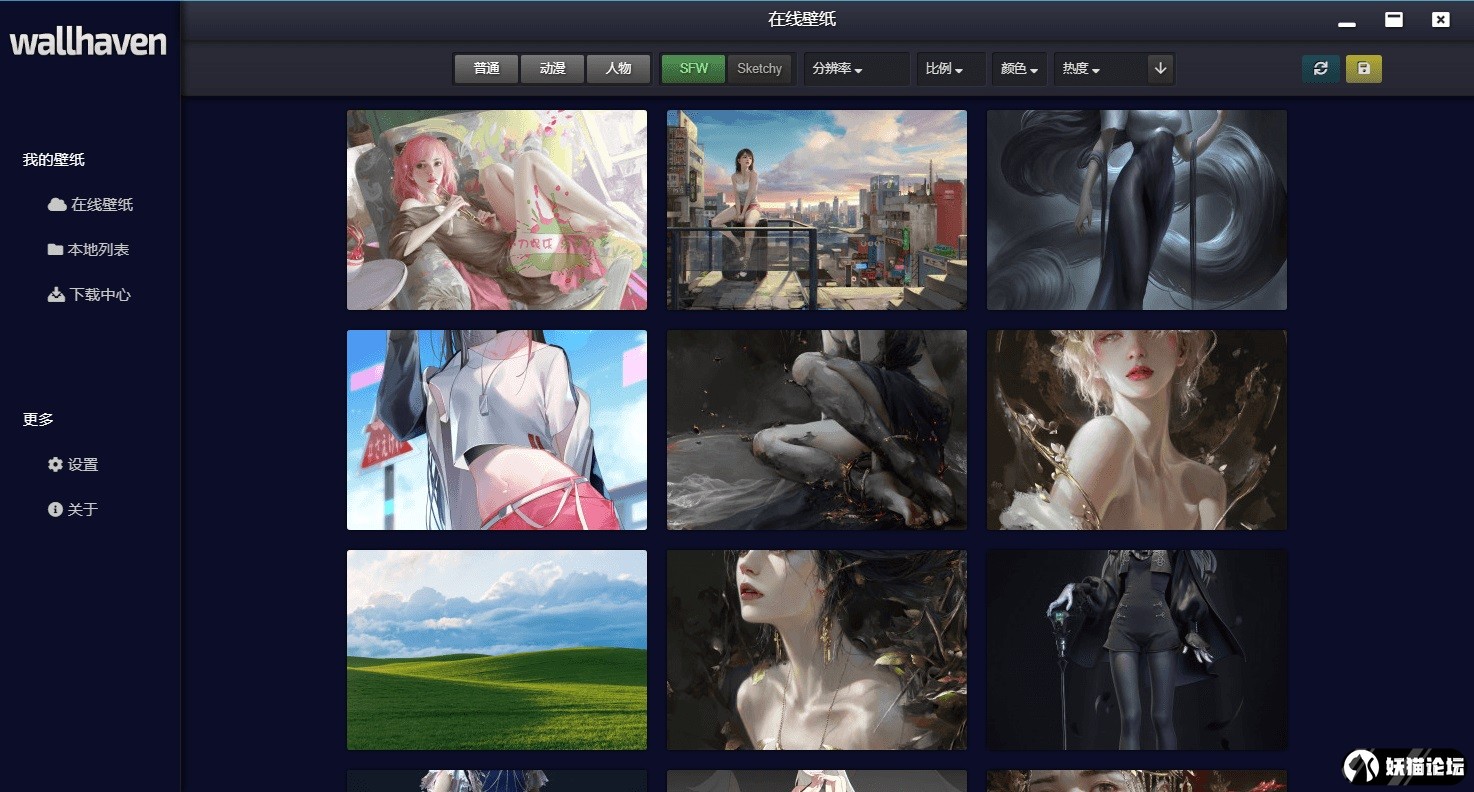The image size is (1474, 792).
Task: Close the wallhaven window
Action: click(1440, 19)
